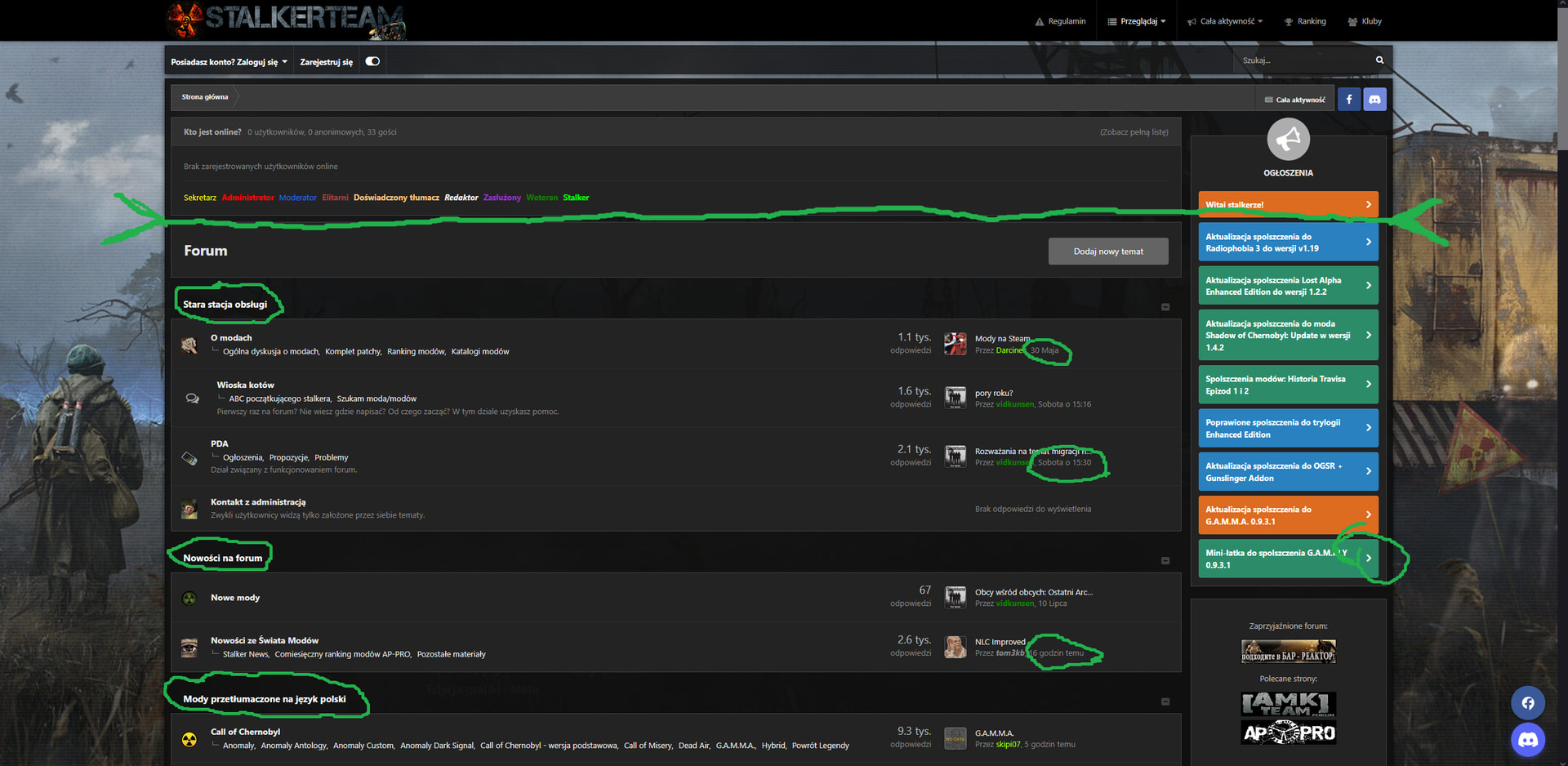Viewport: 1568px width, 766px height.
Task: Expand the Cała aktywność top menu
Action: click(x=1225, y=21)
